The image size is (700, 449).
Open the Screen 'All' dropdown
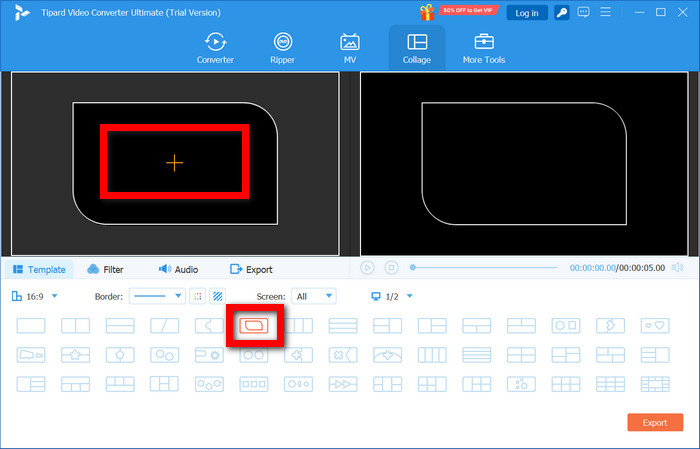313,296
